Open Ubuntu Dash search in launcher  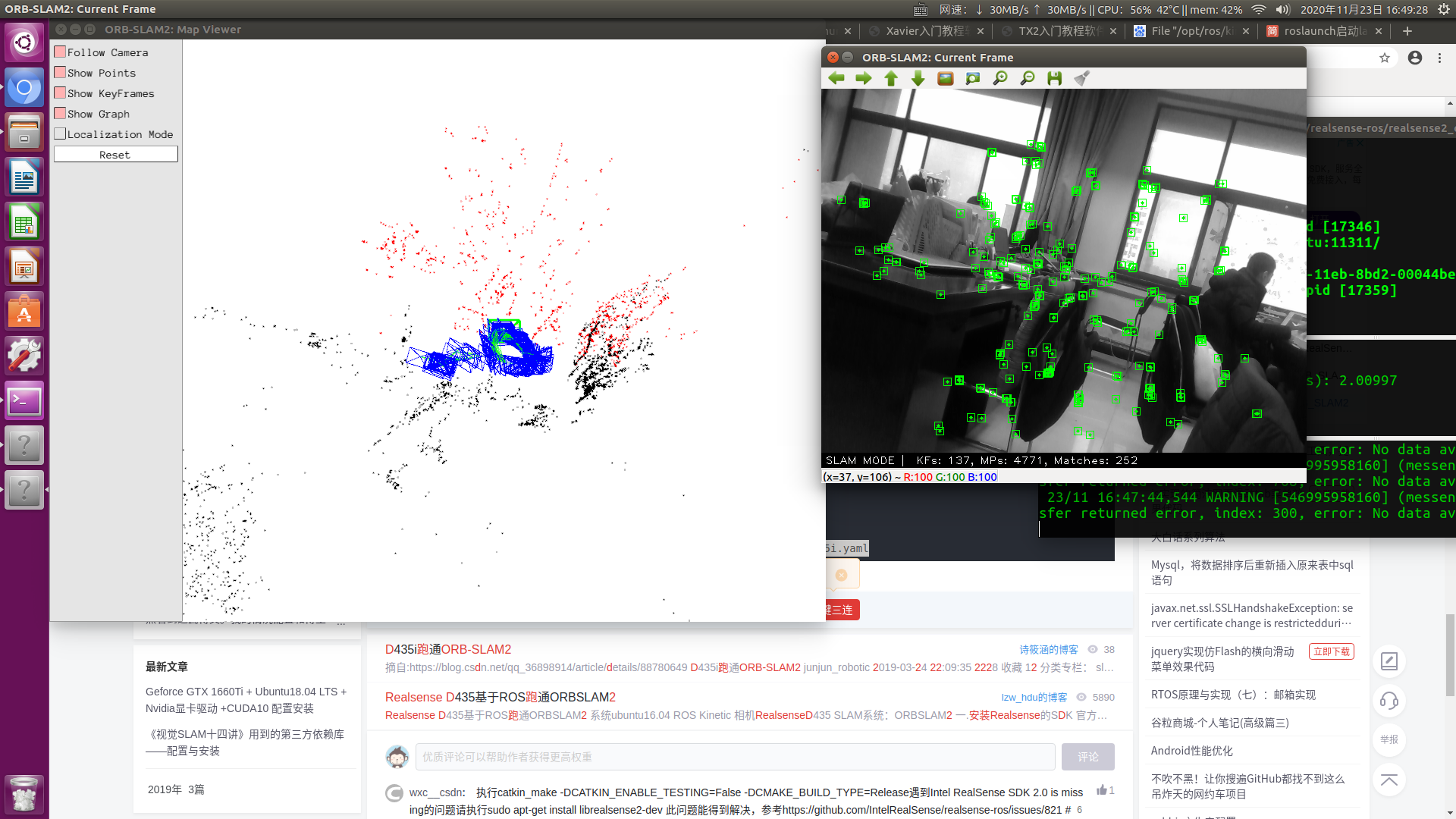click(x=24, y=42)
